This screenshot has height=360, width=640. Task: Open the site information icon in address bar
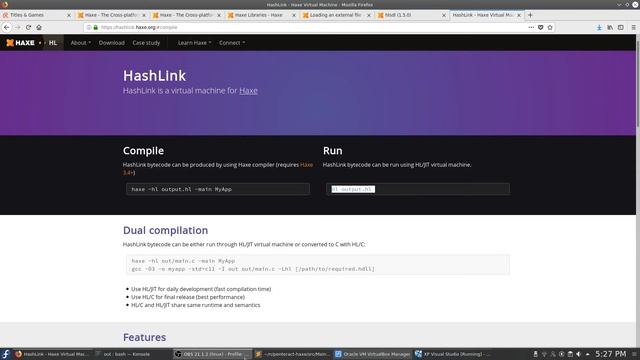click(89, 27)
